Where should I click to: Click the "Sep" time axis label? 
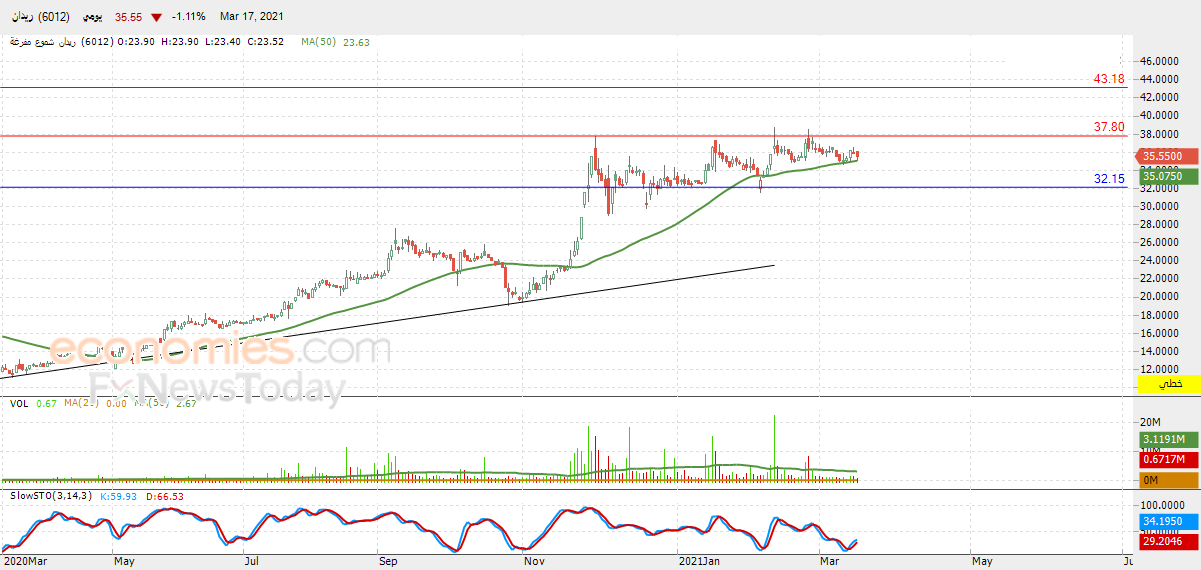point(389,562)
